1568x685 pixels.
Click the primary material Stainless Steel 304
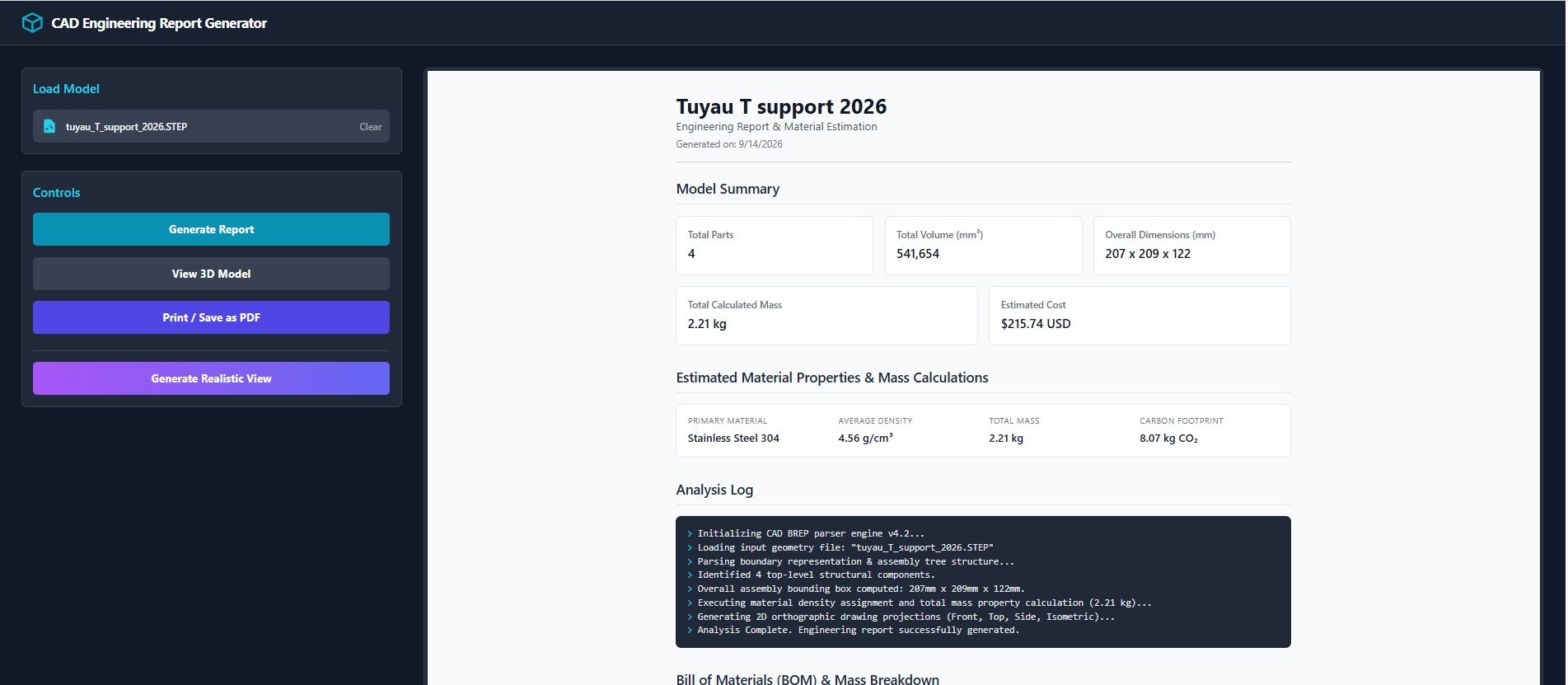click(733, 439)
